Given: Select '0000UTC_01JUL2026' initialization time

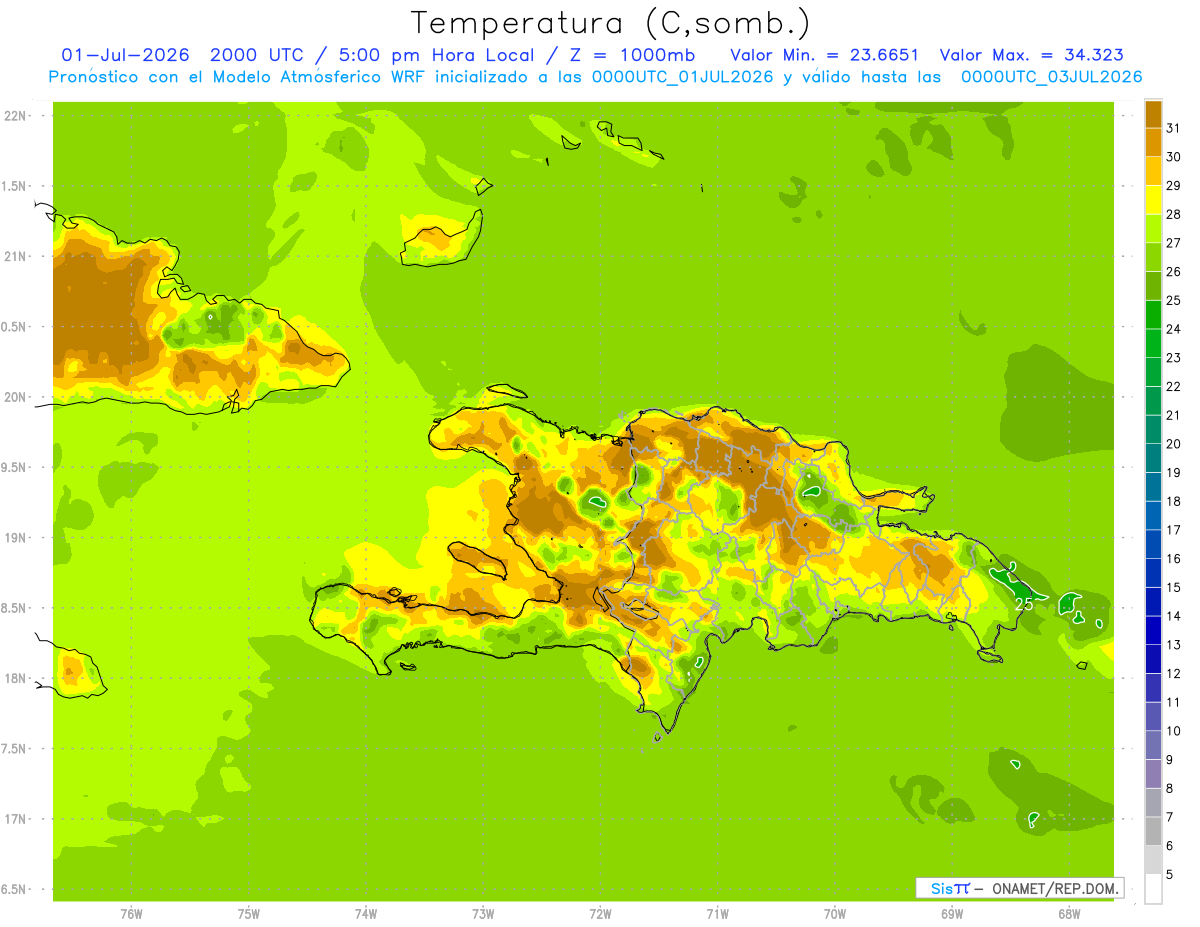Looking at the screenshot, I should [x=682, y=77].
